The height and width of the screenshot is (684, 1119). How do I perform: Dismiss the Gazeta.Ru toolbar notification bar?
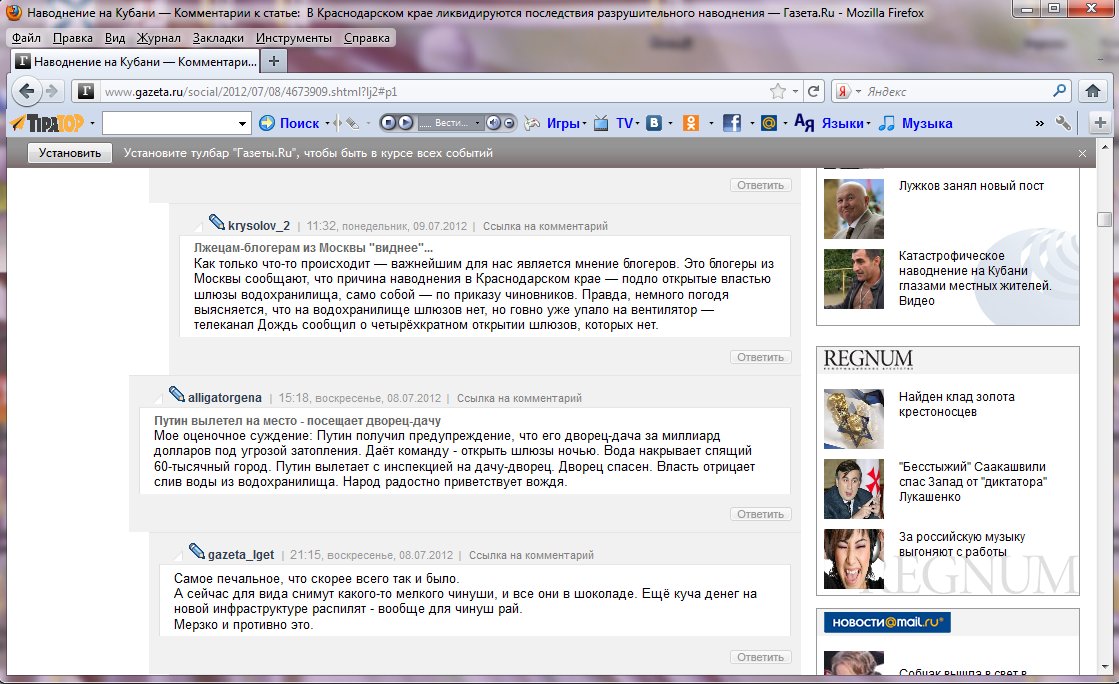click(x=1082, y=153)
